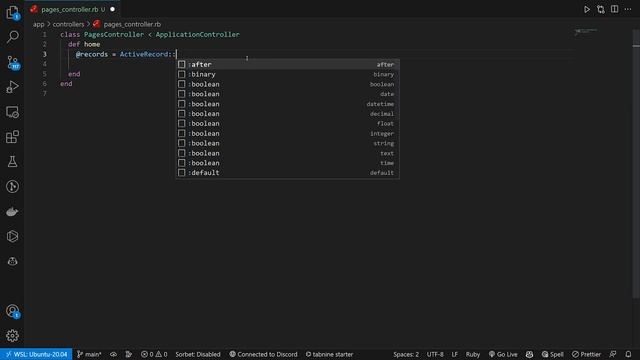Open problems via errors and warnings count
Viewport: 640px width, 360px height.
tap(154, 354)
